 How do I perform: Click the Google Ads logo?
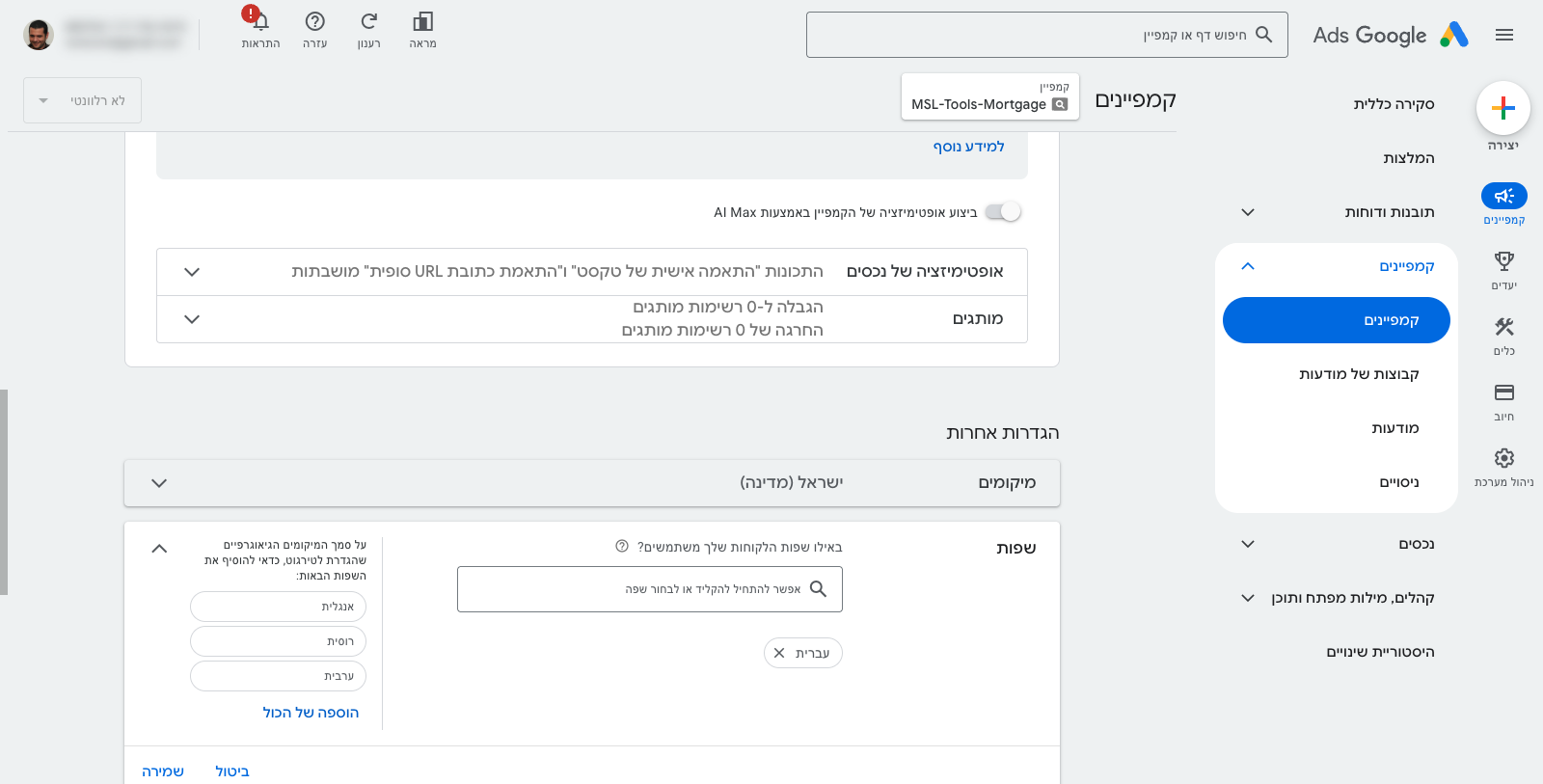pyautogui.click(x=1390, y=36)
